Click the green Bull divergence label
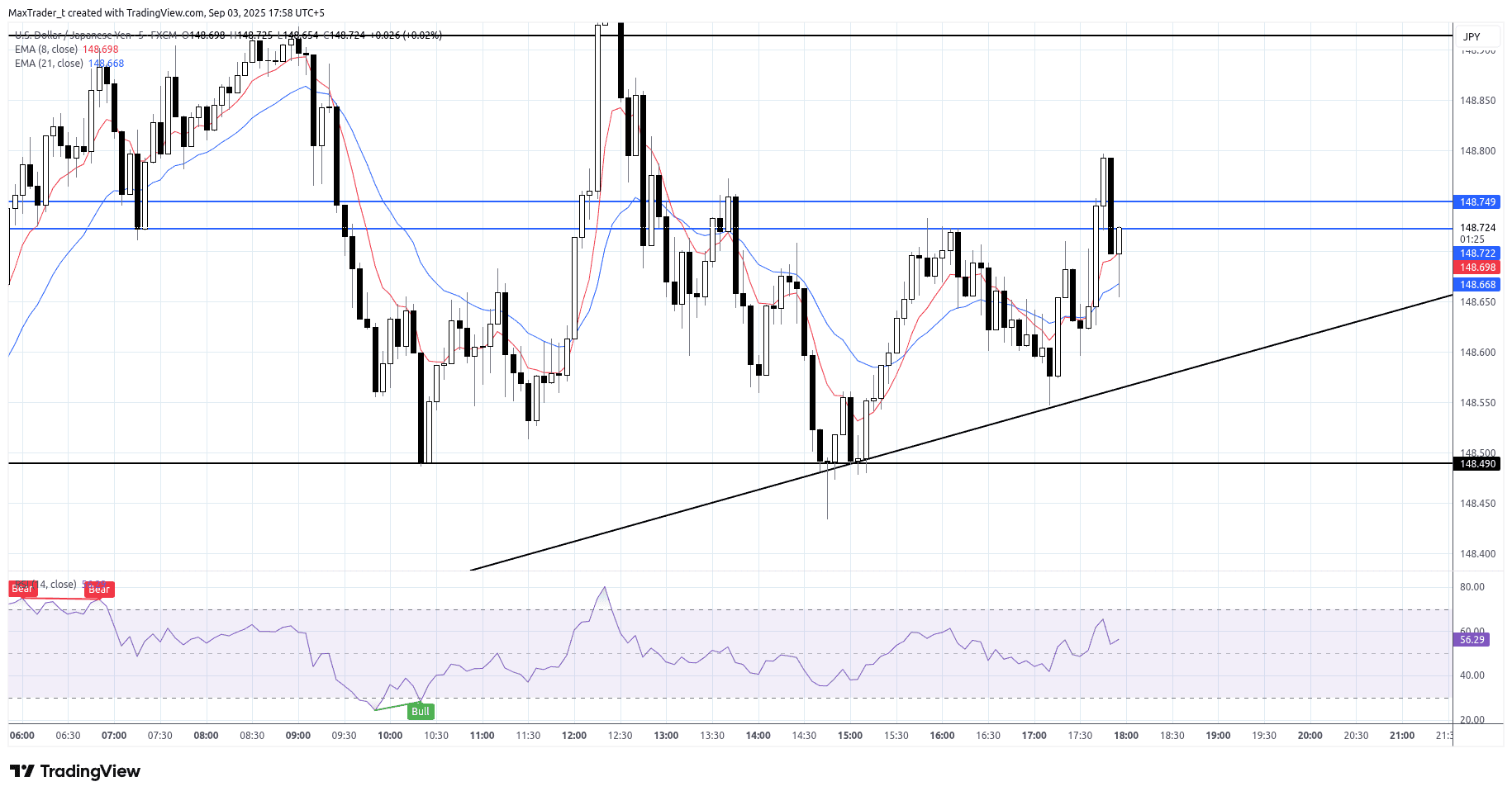The width and height of the screenshot is (1512, 796). point(421,712)
